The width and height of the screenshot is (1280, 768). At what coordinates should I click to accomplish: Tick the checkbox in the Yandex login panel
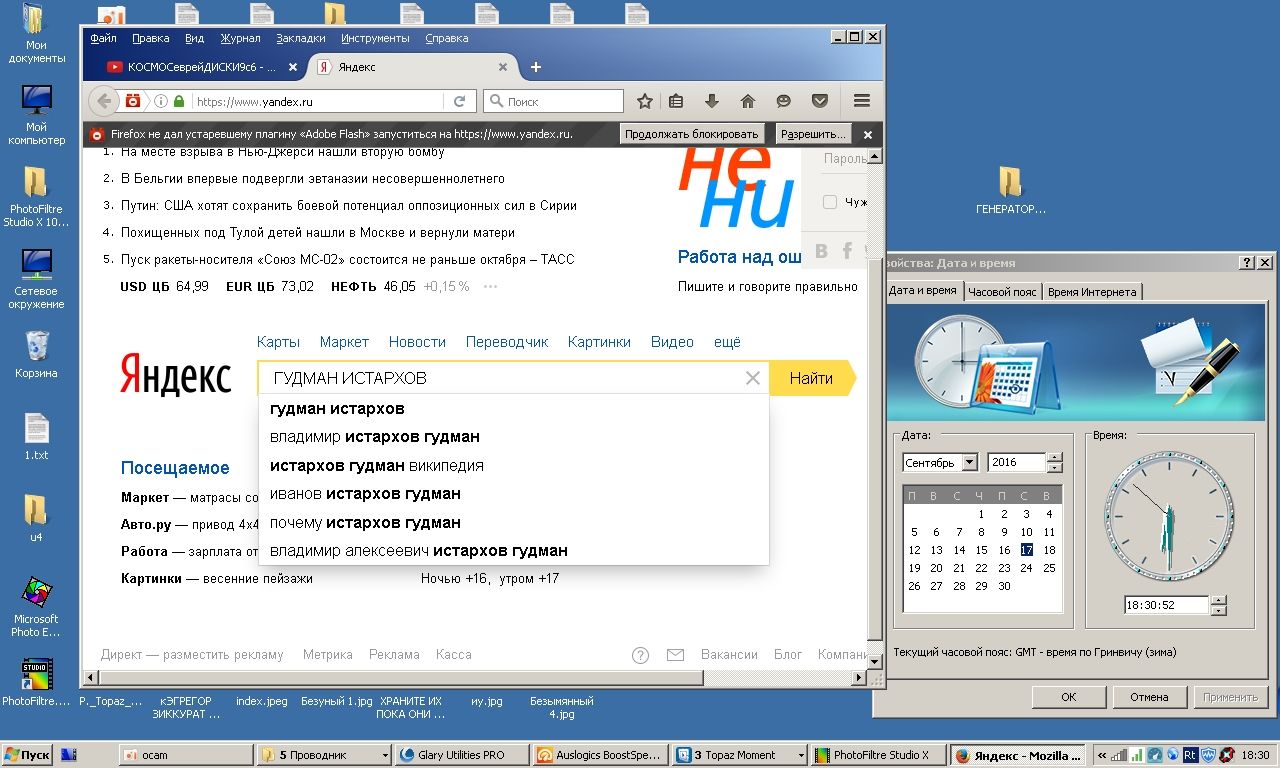[830, 202]
